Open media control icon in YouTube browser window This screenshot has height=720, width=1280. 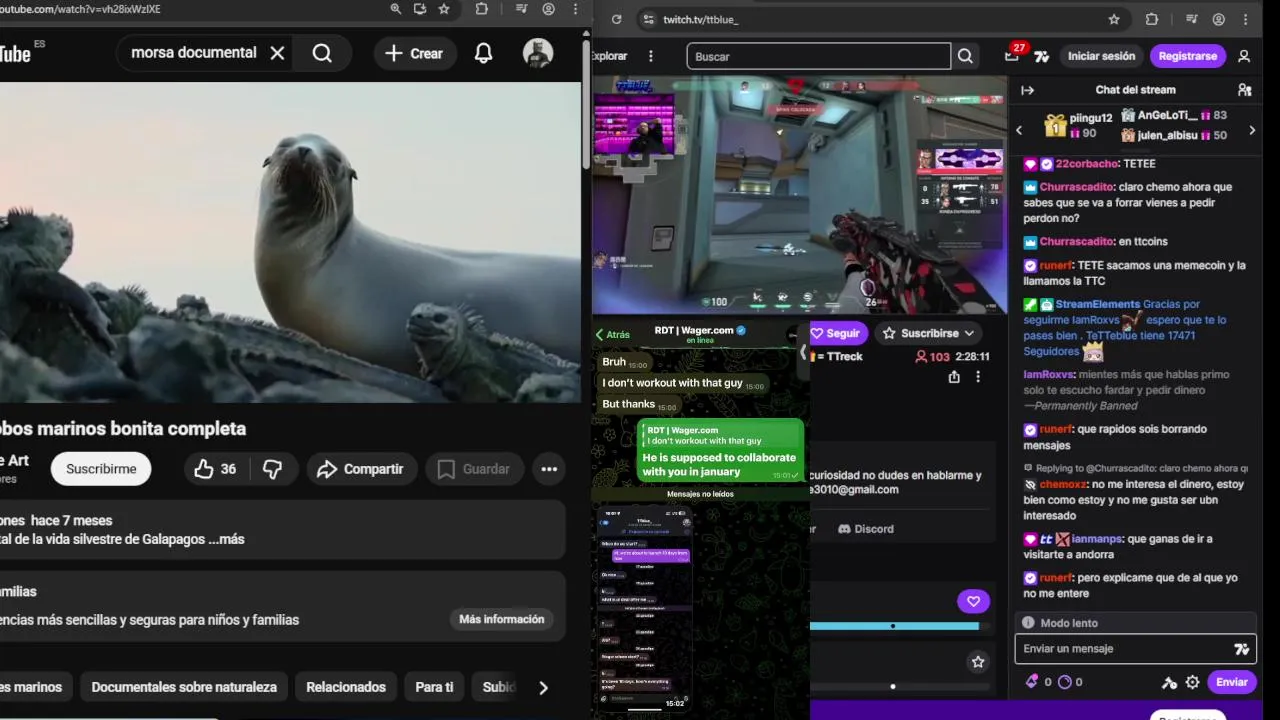pos(521,9)
